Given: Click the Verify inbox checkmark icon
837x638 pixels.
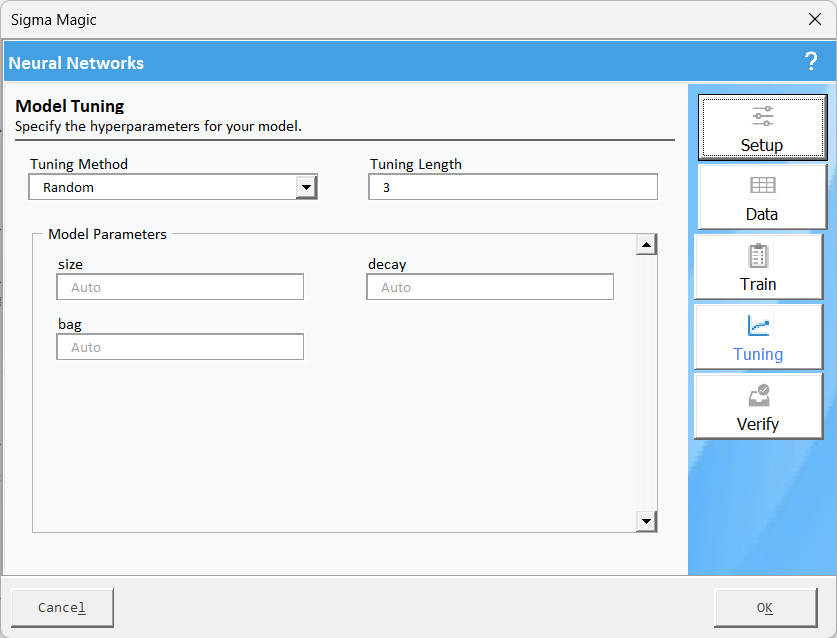Looking at the screenshot, I should click(x=758, y=396).
